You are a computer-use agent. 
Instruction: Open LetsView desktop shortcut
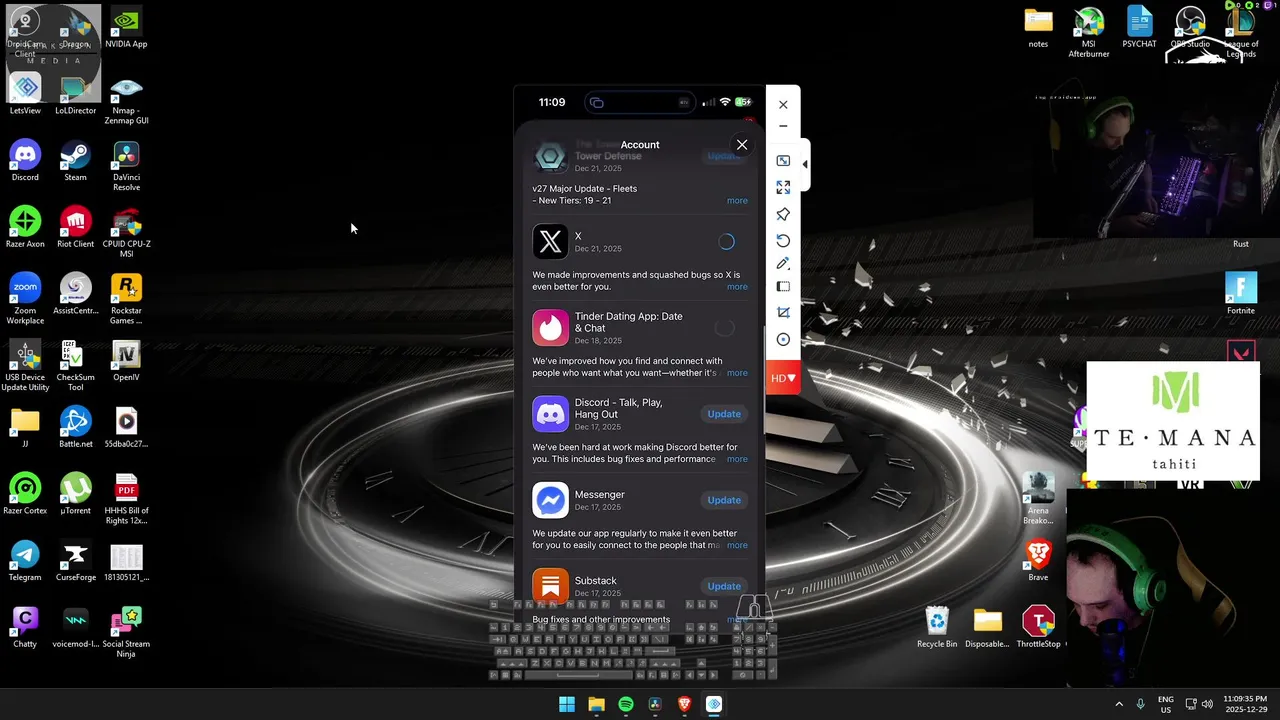[25, 94]
